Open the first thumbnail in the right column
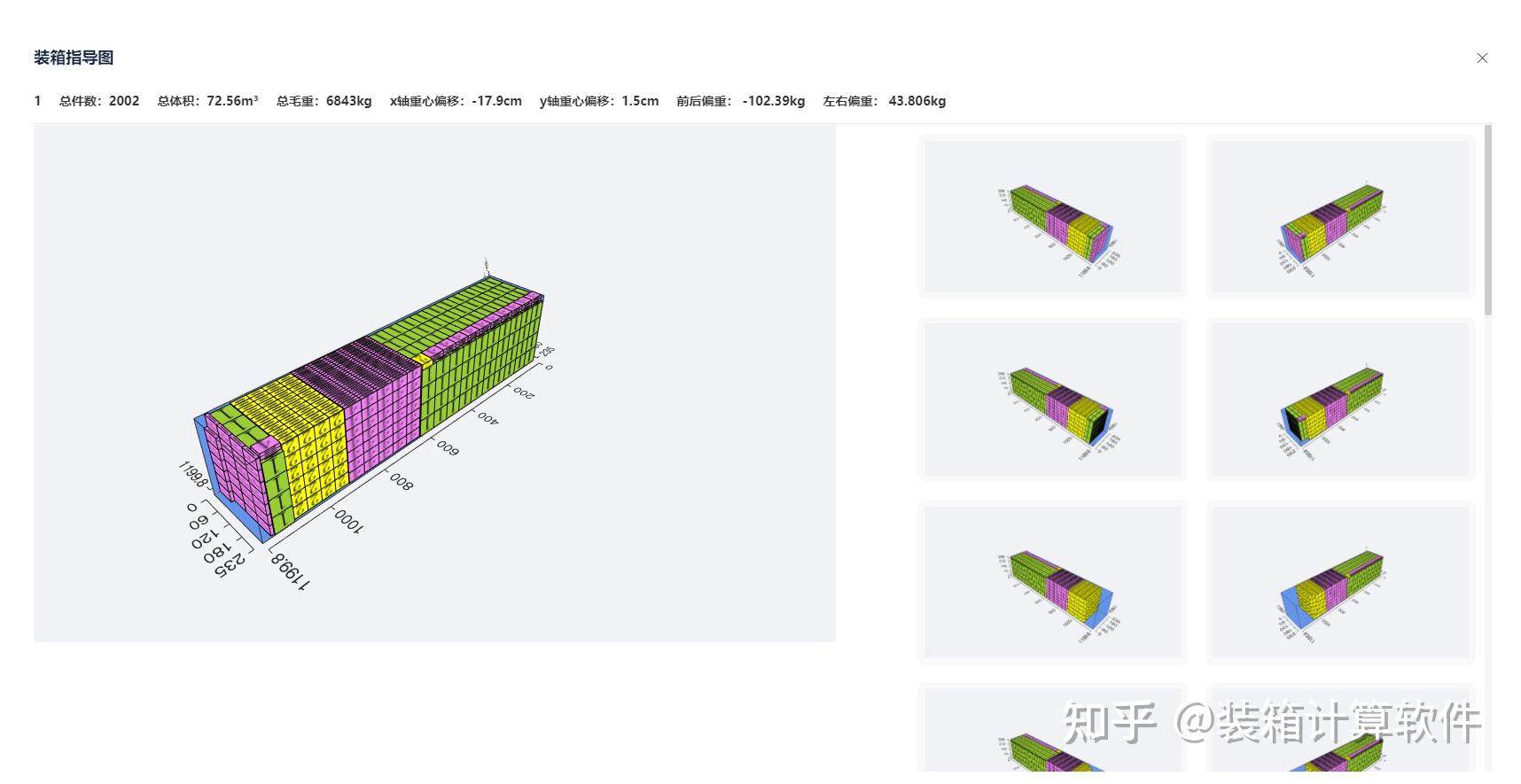 [x=1340, y=216]
